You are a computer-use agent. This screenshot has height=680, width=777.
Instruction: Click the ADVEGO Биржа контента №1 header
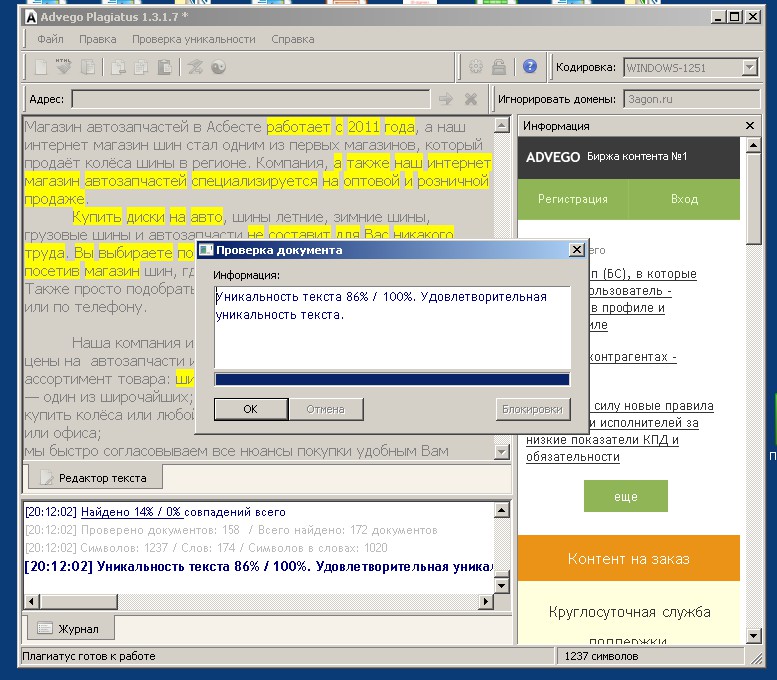click(629, 157)
